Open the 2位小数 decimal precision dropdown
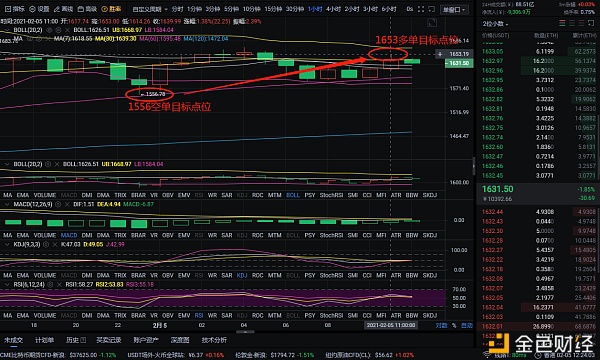Screen dimensions: 600x360 [x=495, y=24]
